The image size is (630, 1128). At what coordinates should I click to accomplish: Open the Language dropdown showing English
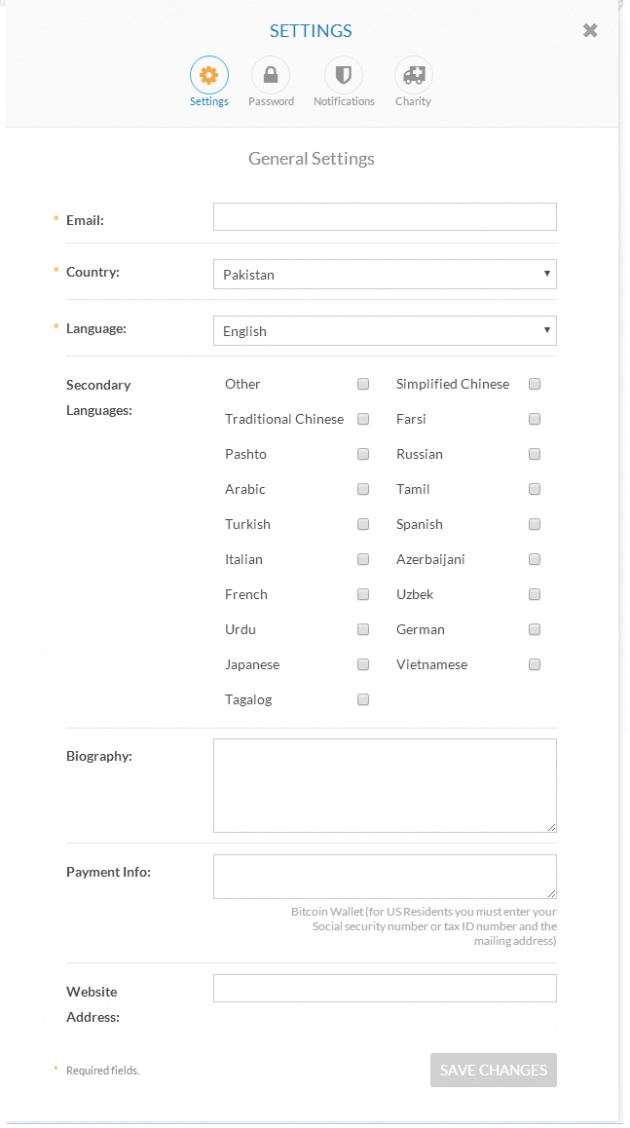point(385,331)
